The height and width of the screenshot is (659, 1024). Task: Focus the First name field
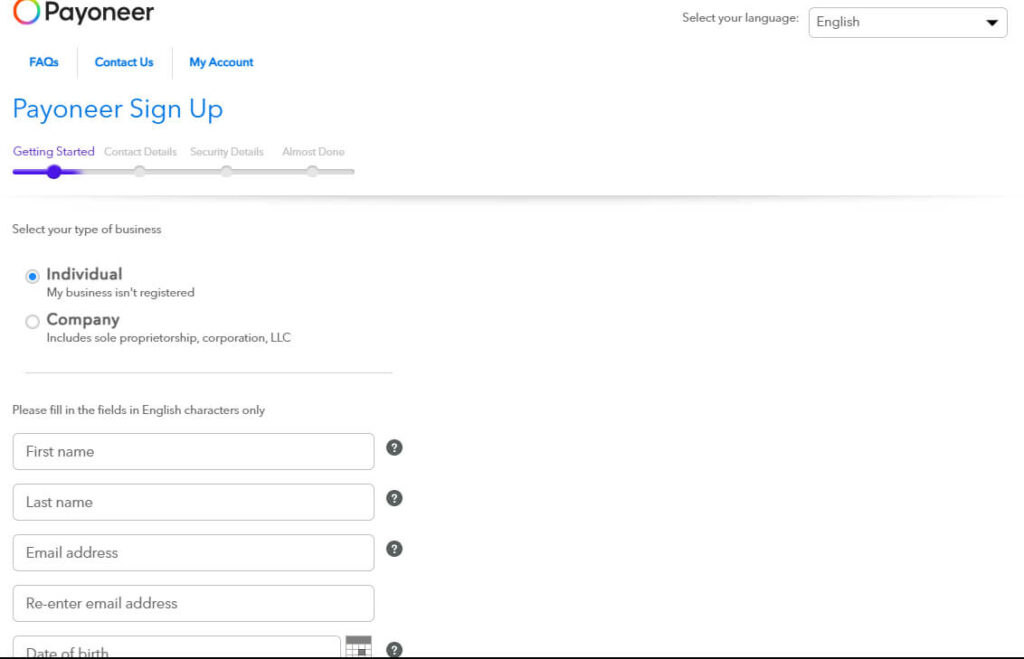click(193, 451)
